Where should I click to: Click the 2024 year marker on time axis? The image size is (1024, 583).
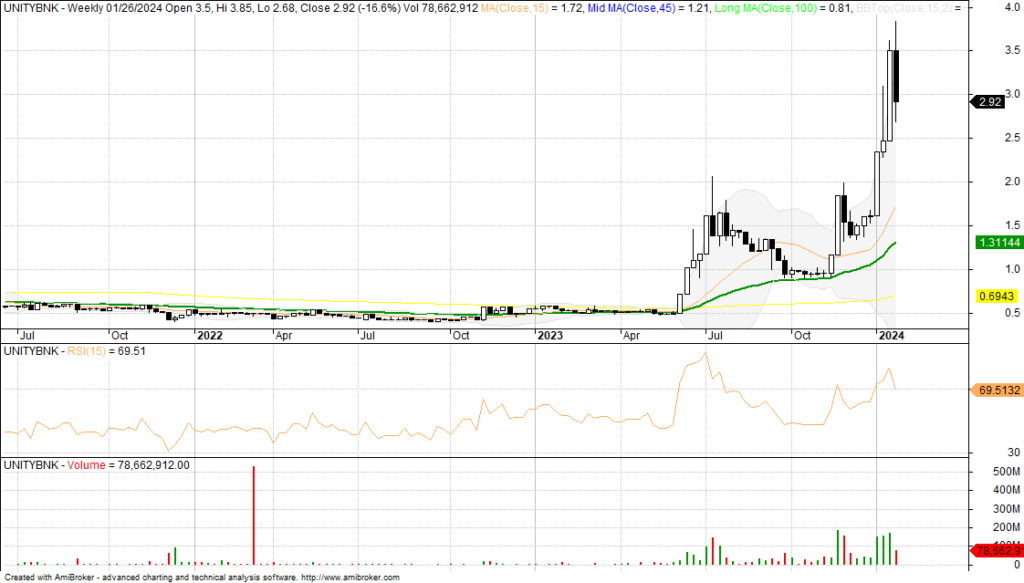coord(889,336)
